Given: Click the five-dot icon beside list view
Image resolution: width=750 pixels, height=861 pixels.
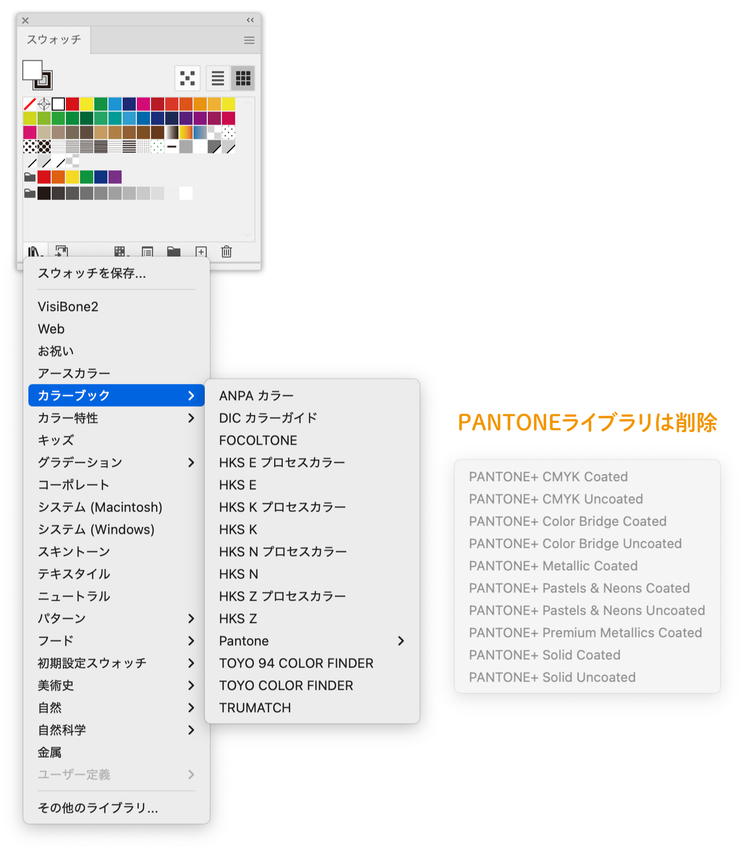Looking at the screenshot, I should pos(188,78).
